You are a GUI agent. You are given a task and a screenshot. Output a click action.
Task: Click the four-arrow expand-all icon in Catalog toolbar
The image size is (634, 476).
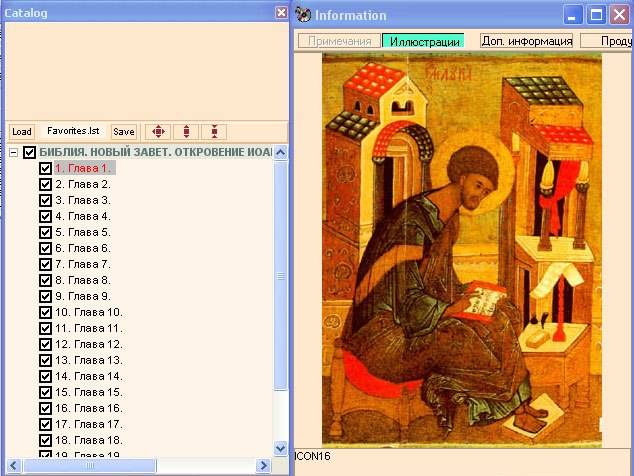tap(158, 131)
